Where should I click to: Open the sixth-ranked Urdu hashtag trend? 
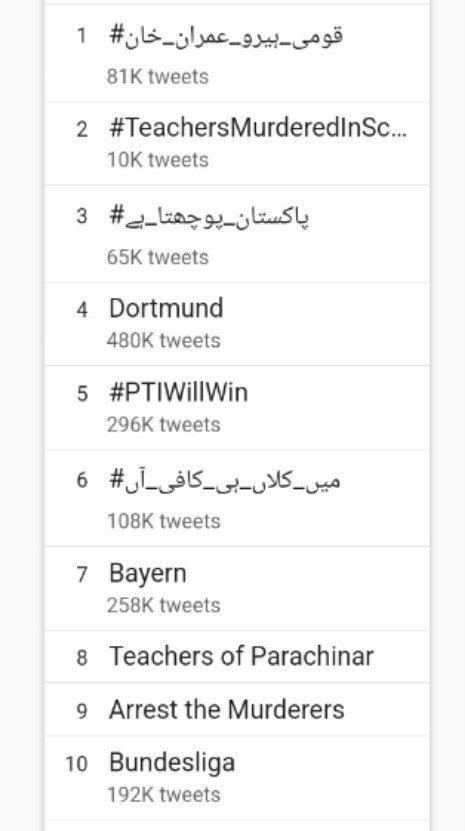pyautogui.click(x=236, y=498)
